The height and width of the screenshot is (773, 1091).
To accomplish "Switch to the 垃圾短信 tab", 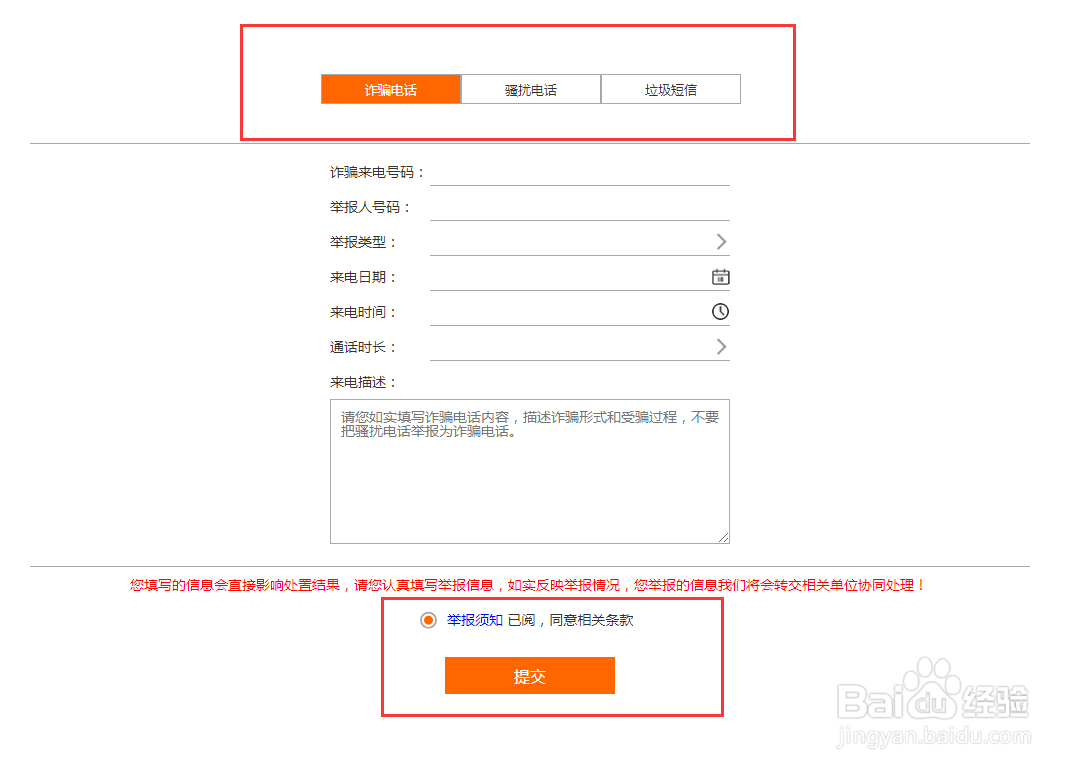I will (x=670, y=89).
